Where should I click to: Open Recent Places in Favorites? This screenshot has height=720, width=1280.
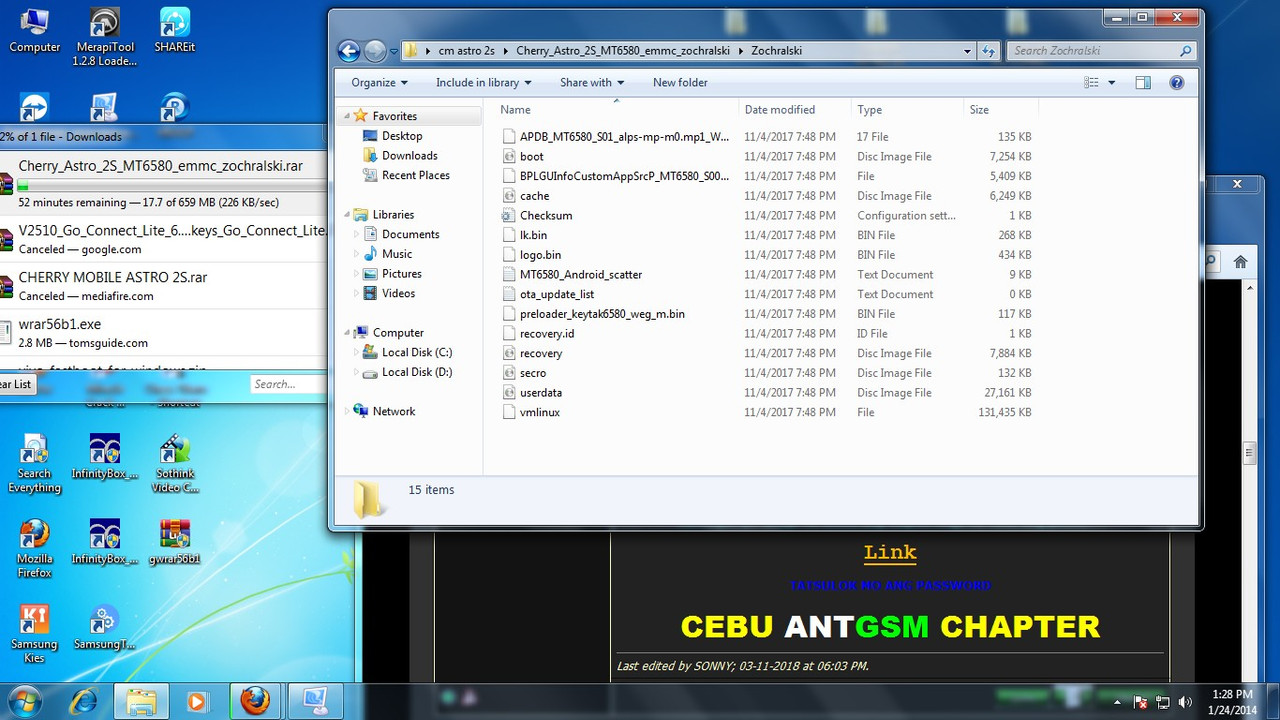coord(415,176)
